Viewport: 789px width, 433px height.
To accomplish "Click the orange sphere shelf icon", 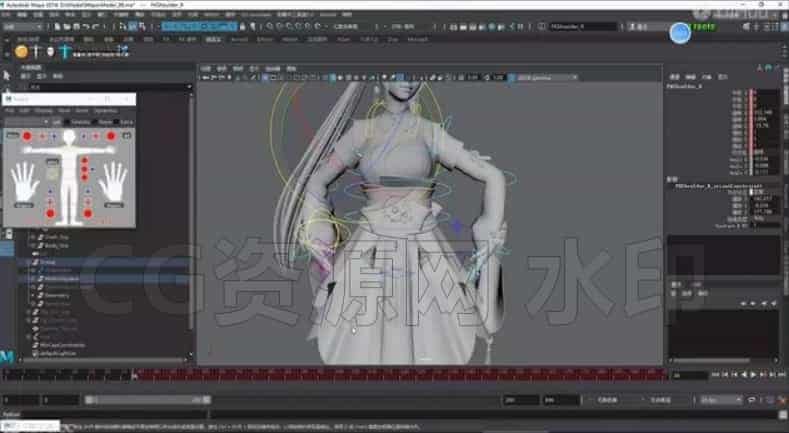I will 21,51.
